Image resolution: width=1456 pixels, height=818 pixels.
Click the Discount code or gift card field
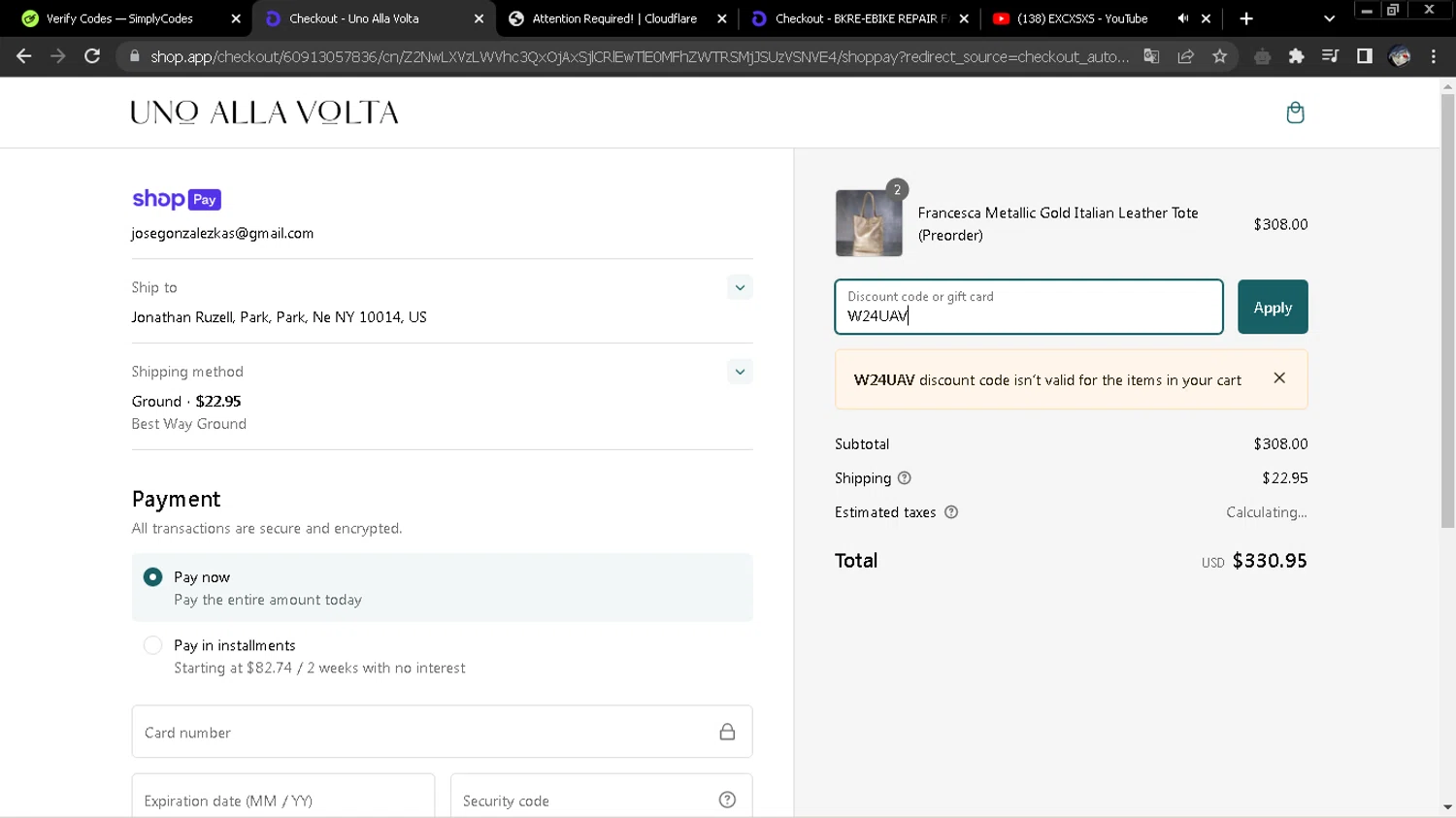[x=1029, y=307]
